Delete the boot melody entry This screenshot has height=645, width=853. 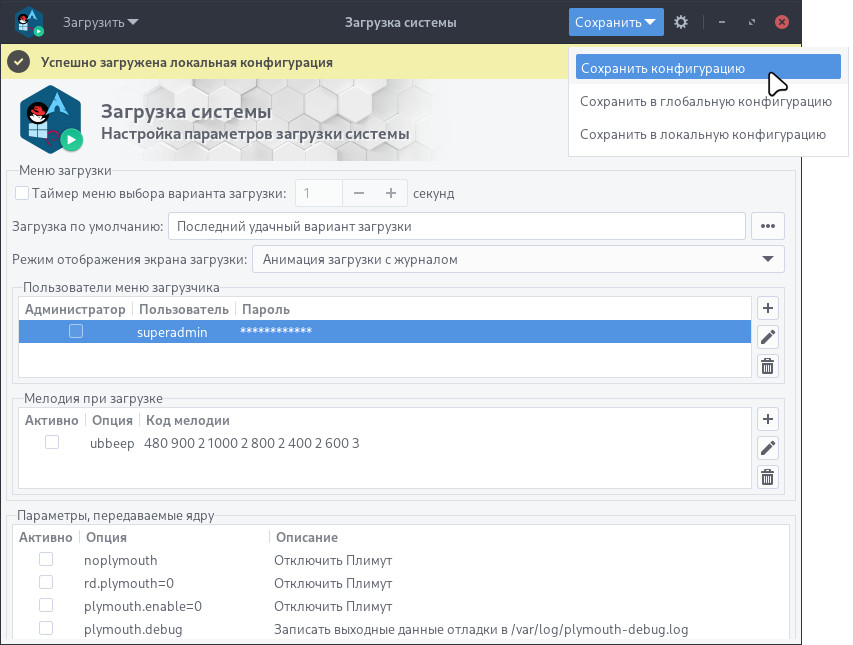pyautogui.click(x=768, y=477)
